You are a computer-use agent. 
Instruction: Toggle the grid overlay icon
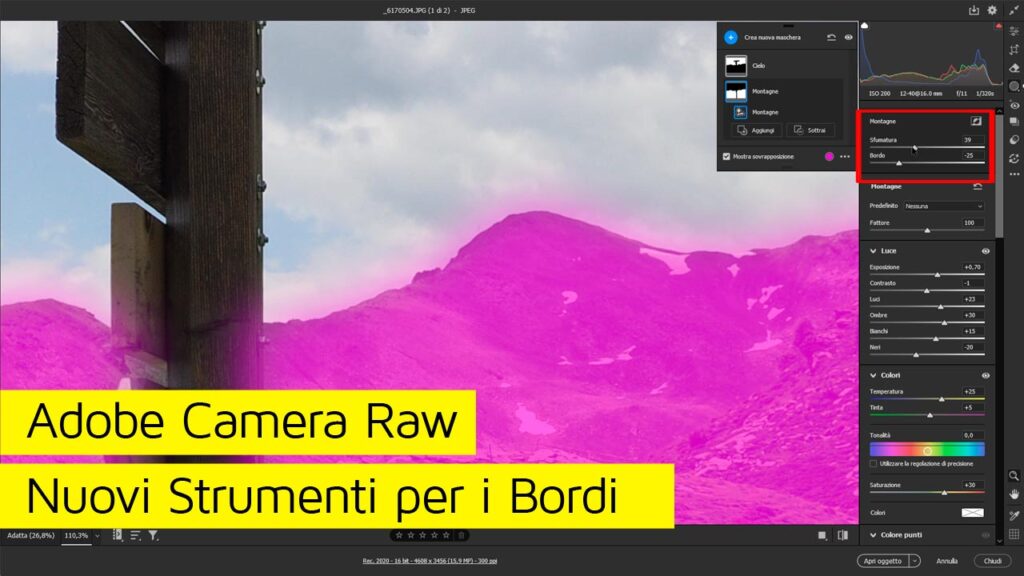[x=1014, y=534]
